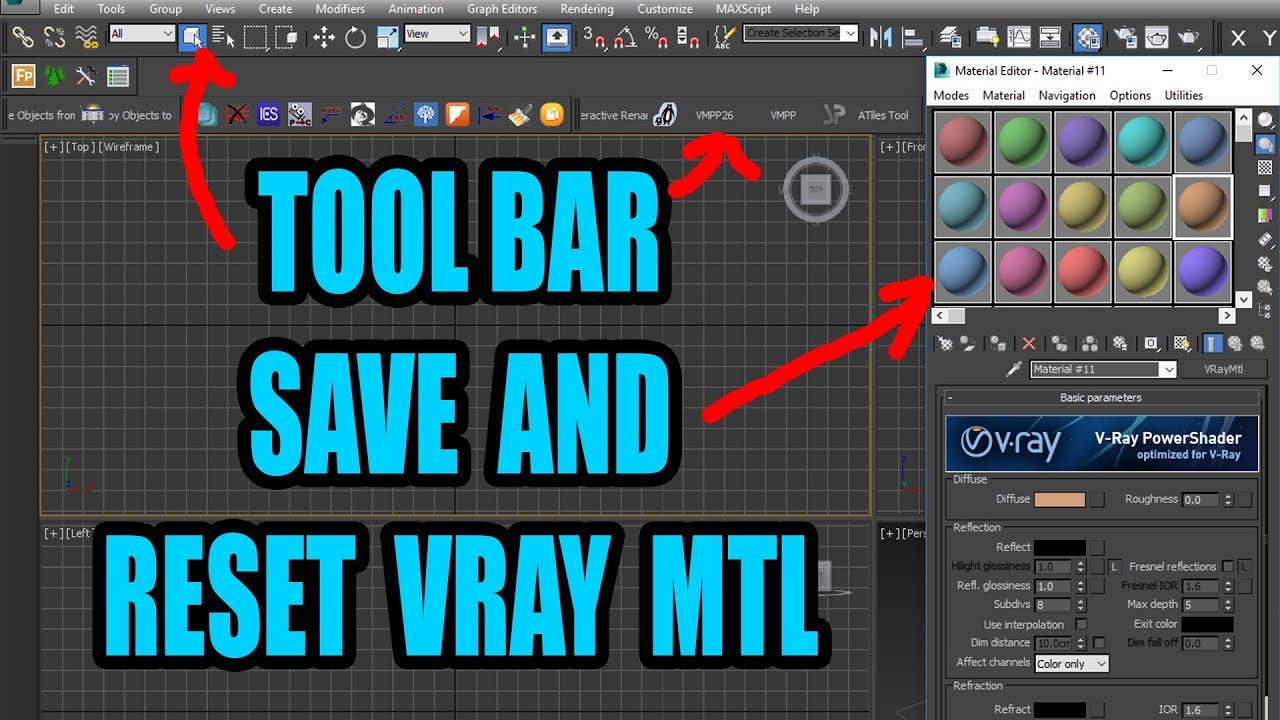Click the map button beside Diffuse swatch

point(1098,499)
